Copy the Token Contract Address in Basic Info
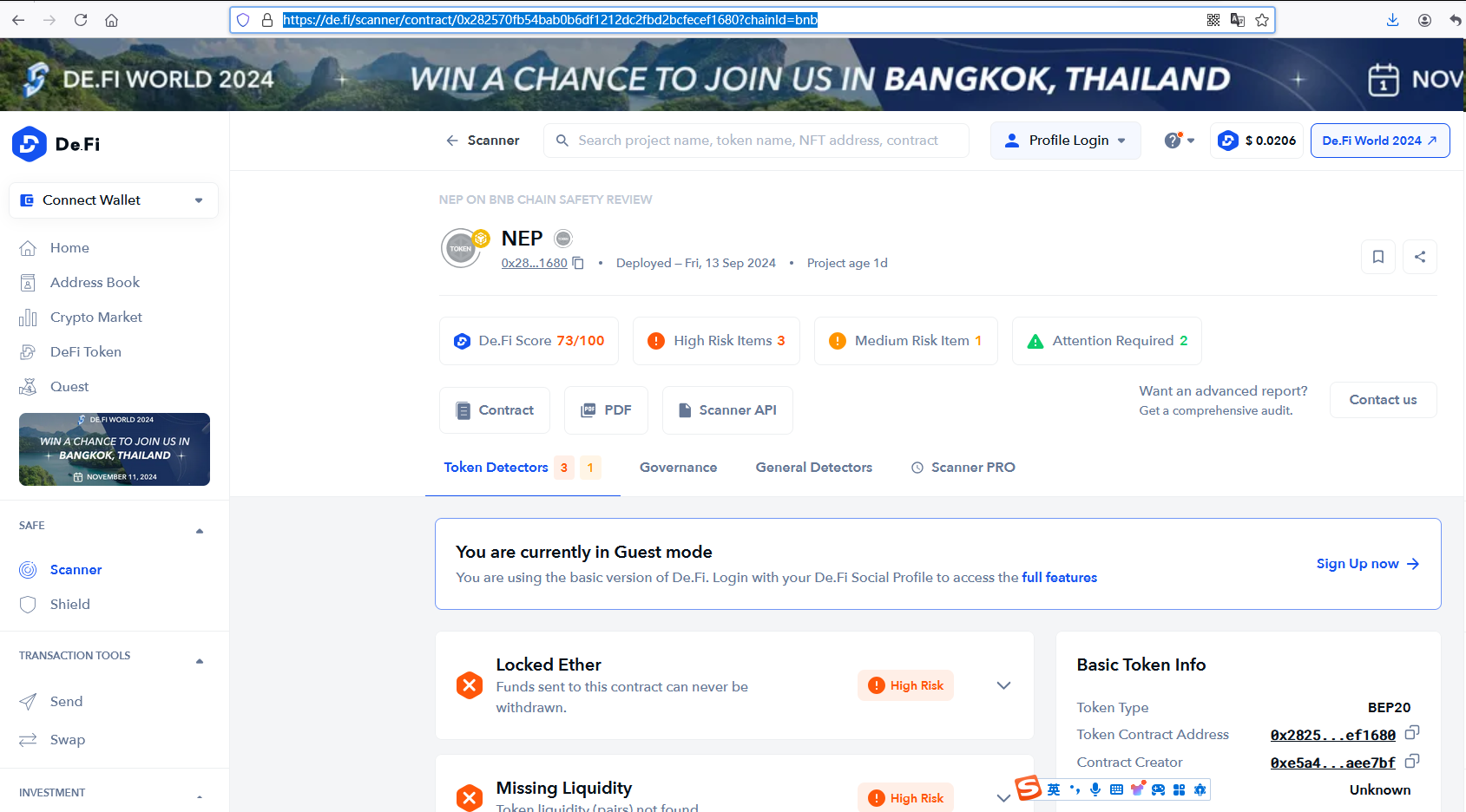This screenshot has width=1466, height=812. click(x=1412, y=733)
